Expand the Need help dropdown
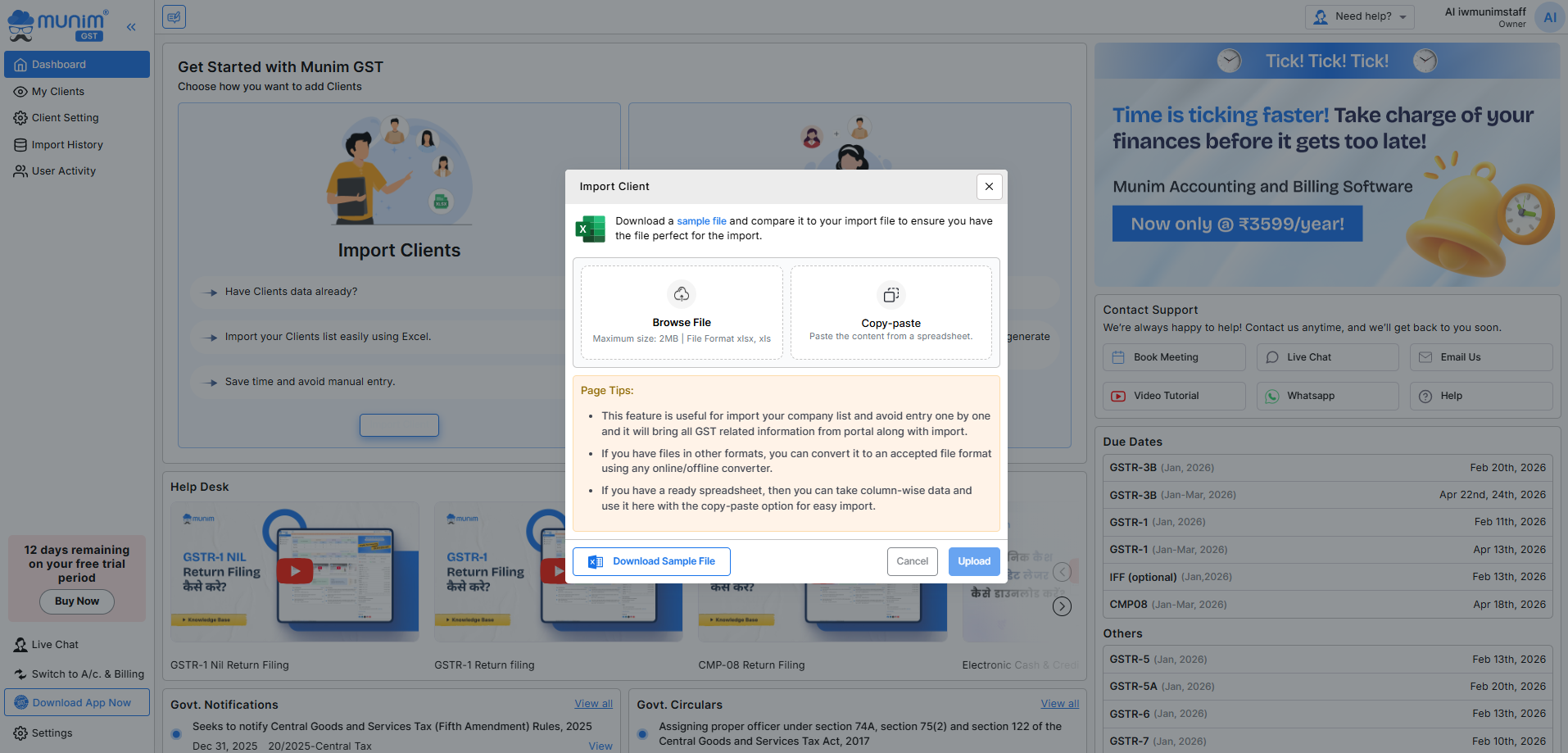The width and height of the screenshot is (1568, 753). tap(1359, 16)
